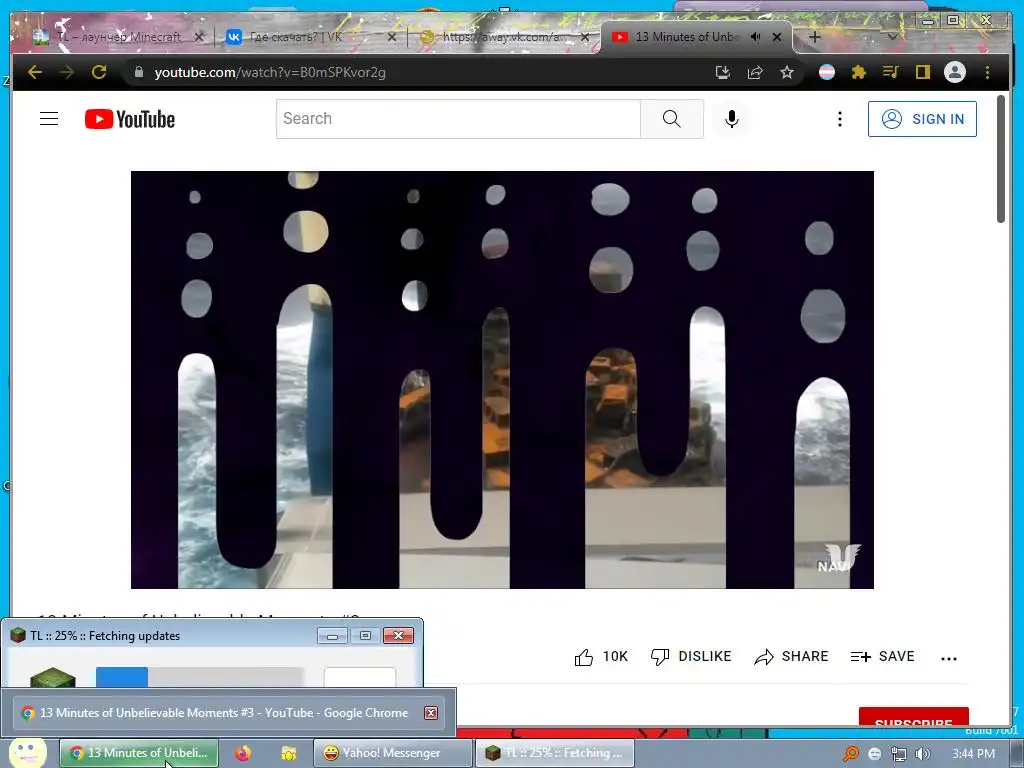The image size is (1024, 768).
Task: Open a new Chrome tab
Action: coord(814,37)
